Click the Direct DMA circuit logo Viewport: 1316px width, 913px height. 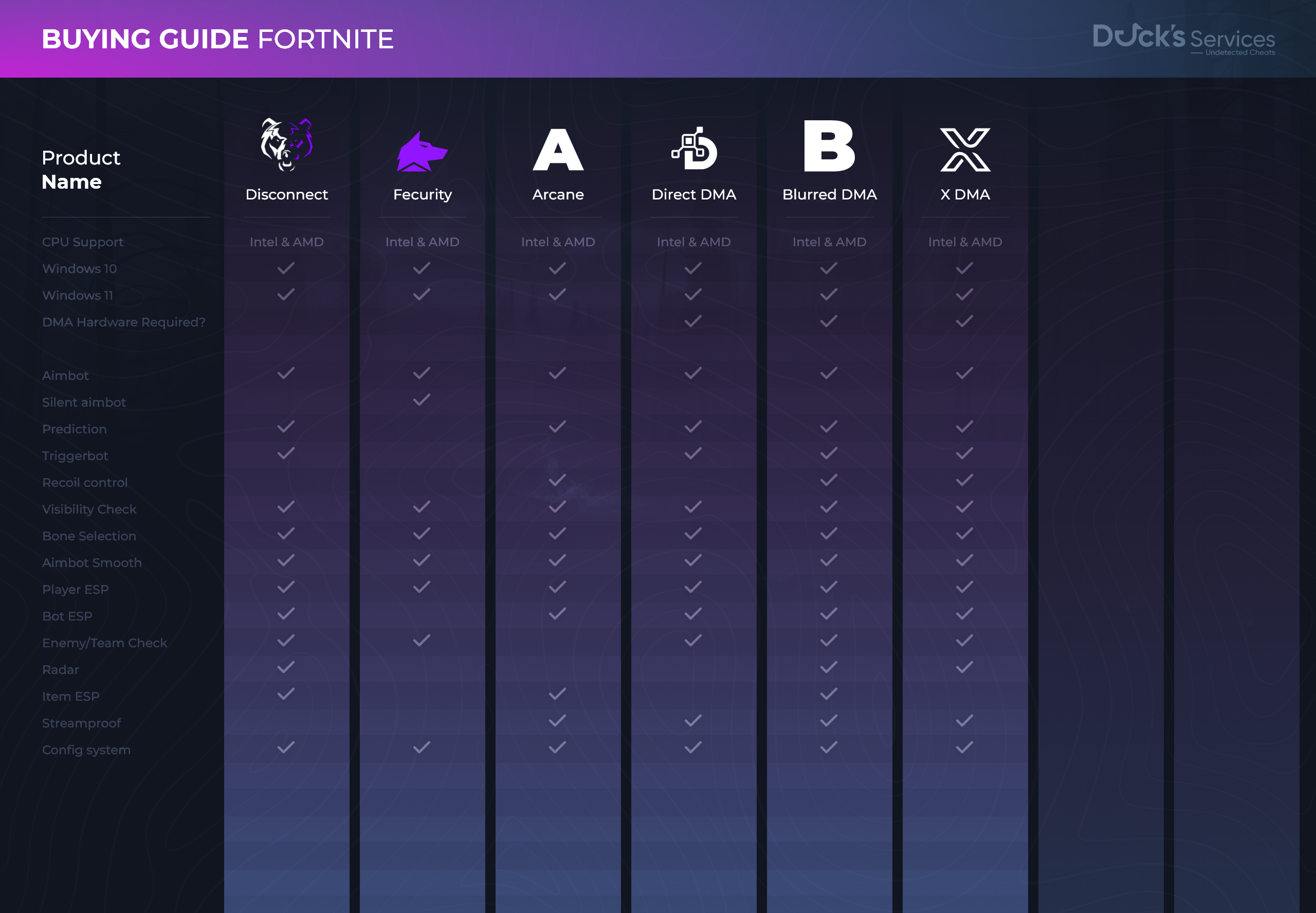(694, 149)
